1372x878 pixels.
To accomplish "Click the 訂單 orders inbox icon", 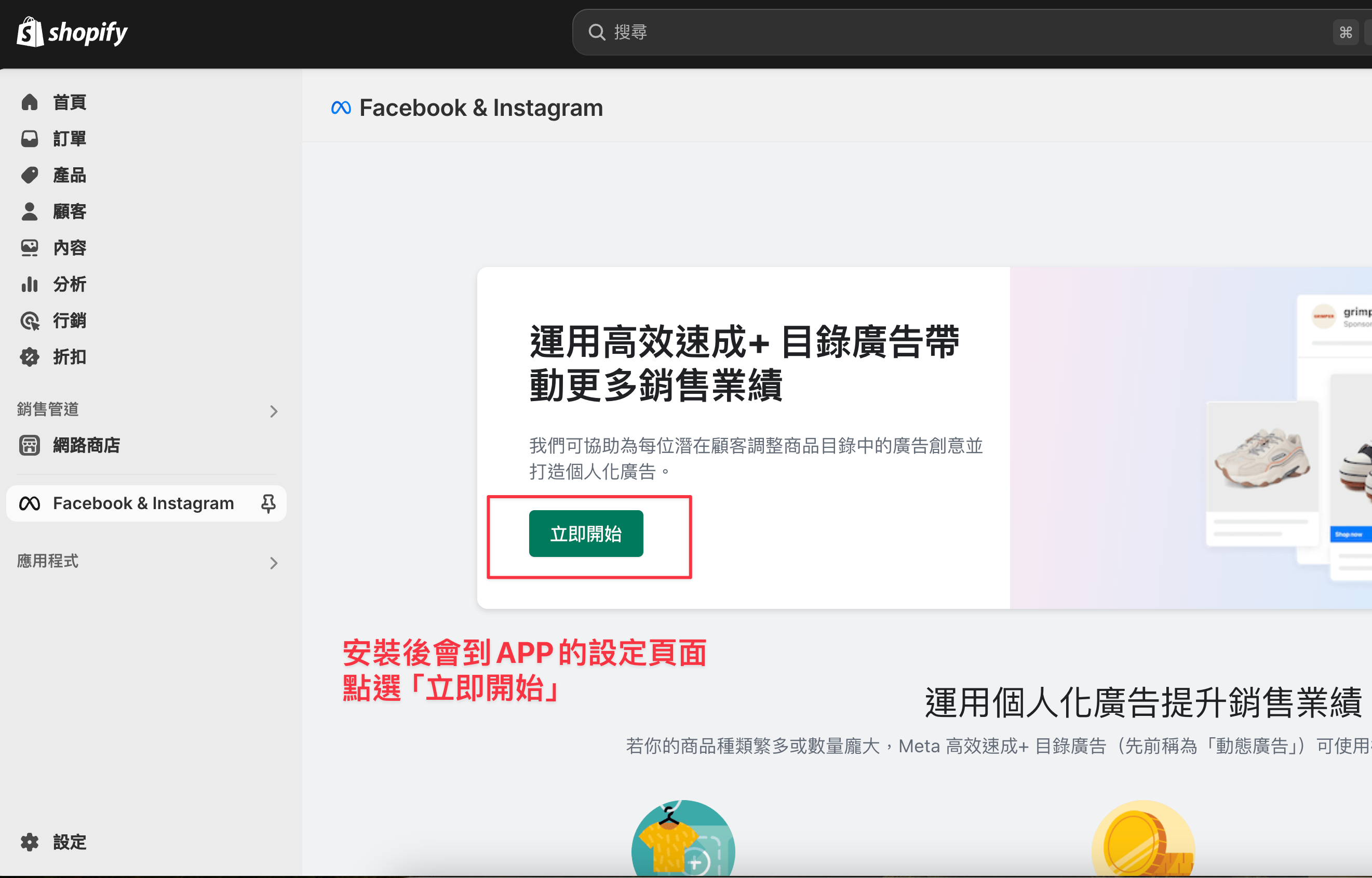I will coord(30,139).
